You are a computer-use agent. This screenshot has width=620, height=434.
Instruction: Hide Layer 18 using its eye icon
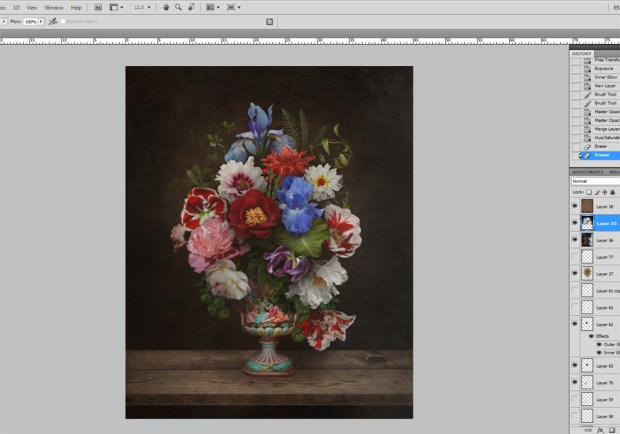click(575, 206)
